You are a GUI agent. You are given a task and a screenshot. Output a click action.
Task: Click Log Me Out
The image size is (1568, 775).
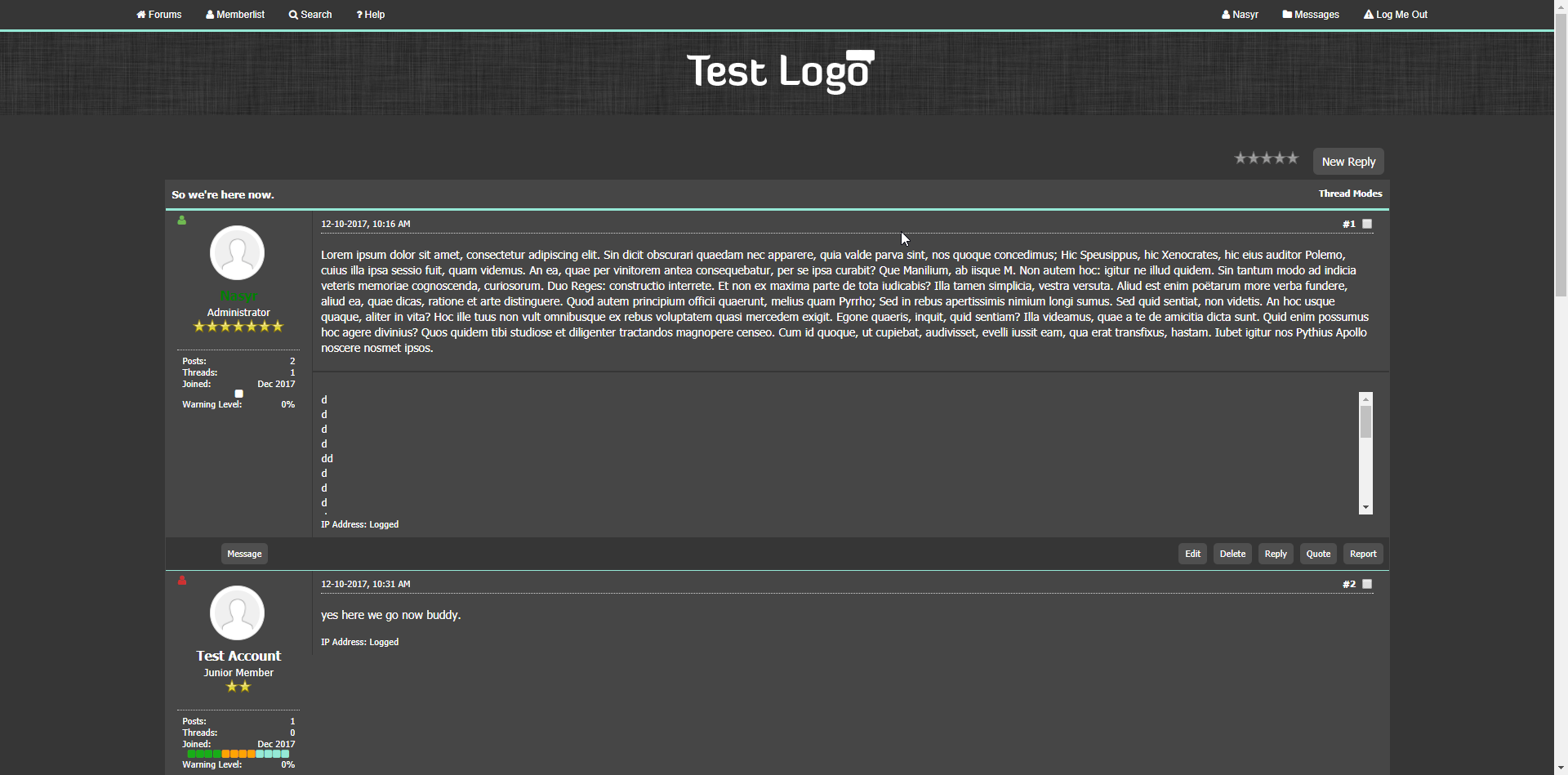[1396, 15]
